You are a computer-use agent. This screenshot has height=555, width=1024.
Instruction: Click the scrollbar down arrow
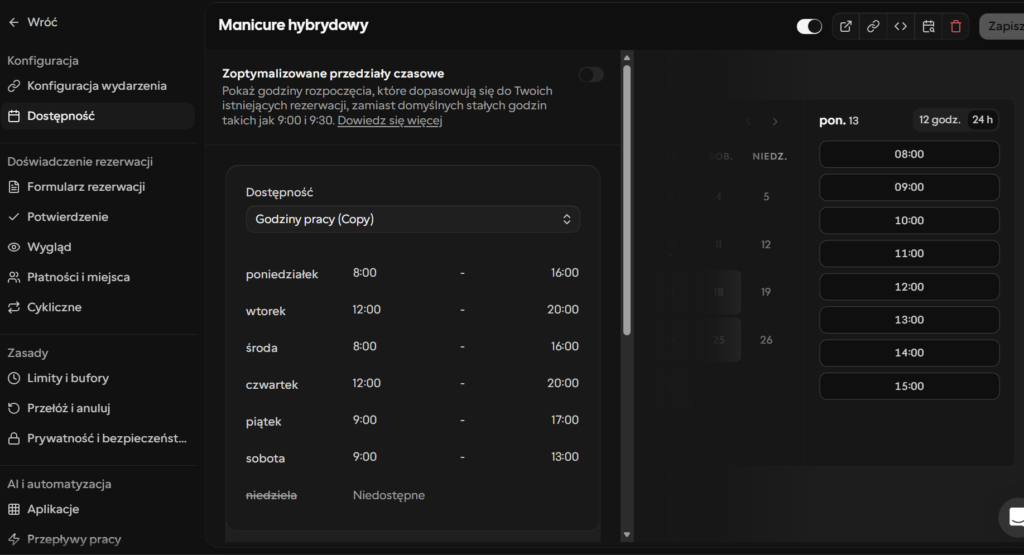(627, 535)
